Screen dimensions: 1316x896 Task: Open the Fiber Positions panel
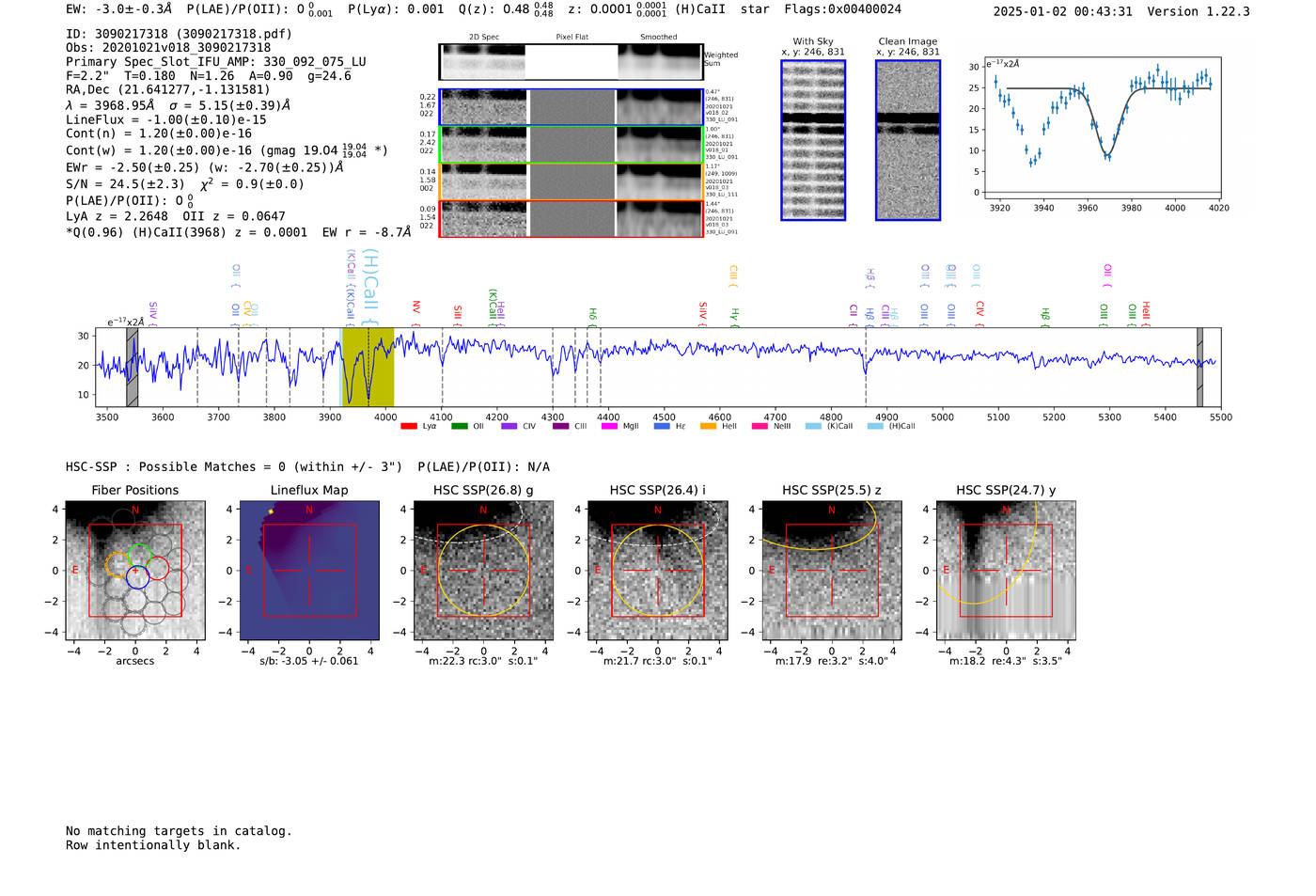135,570
